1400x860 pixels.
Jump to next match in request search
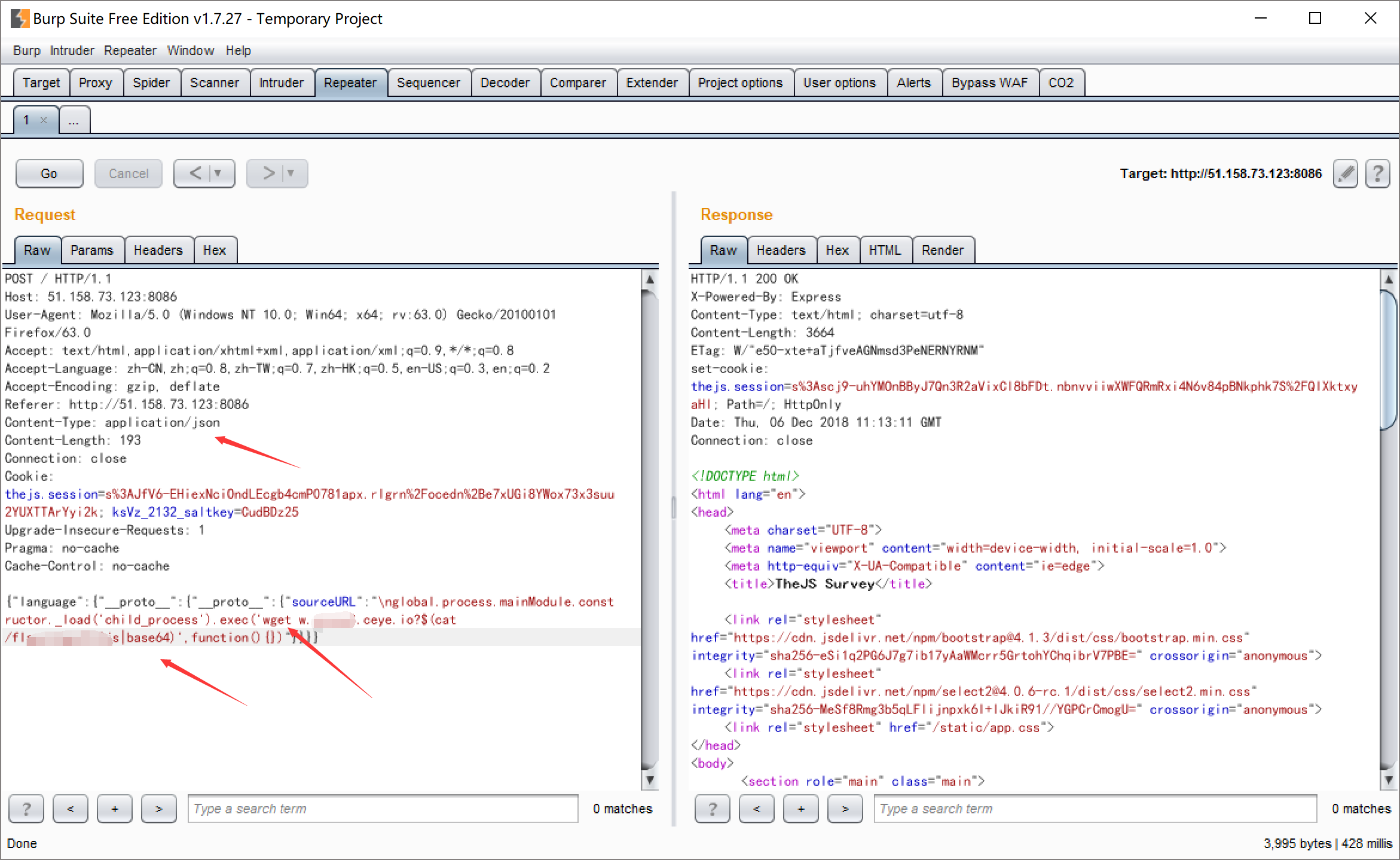pos(159,809)
